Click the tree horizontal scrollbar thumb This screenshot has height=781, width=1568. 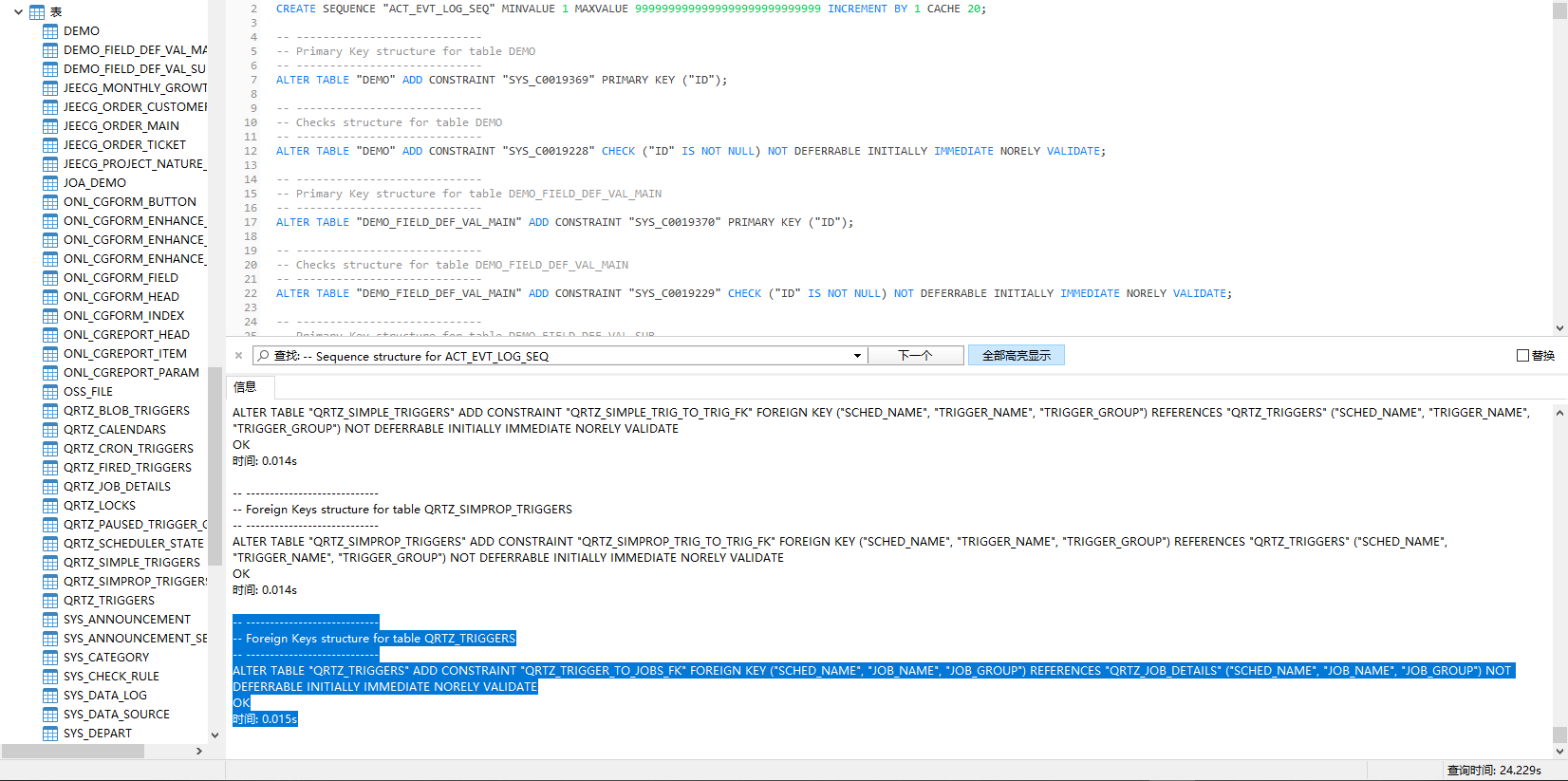point(73,751)
